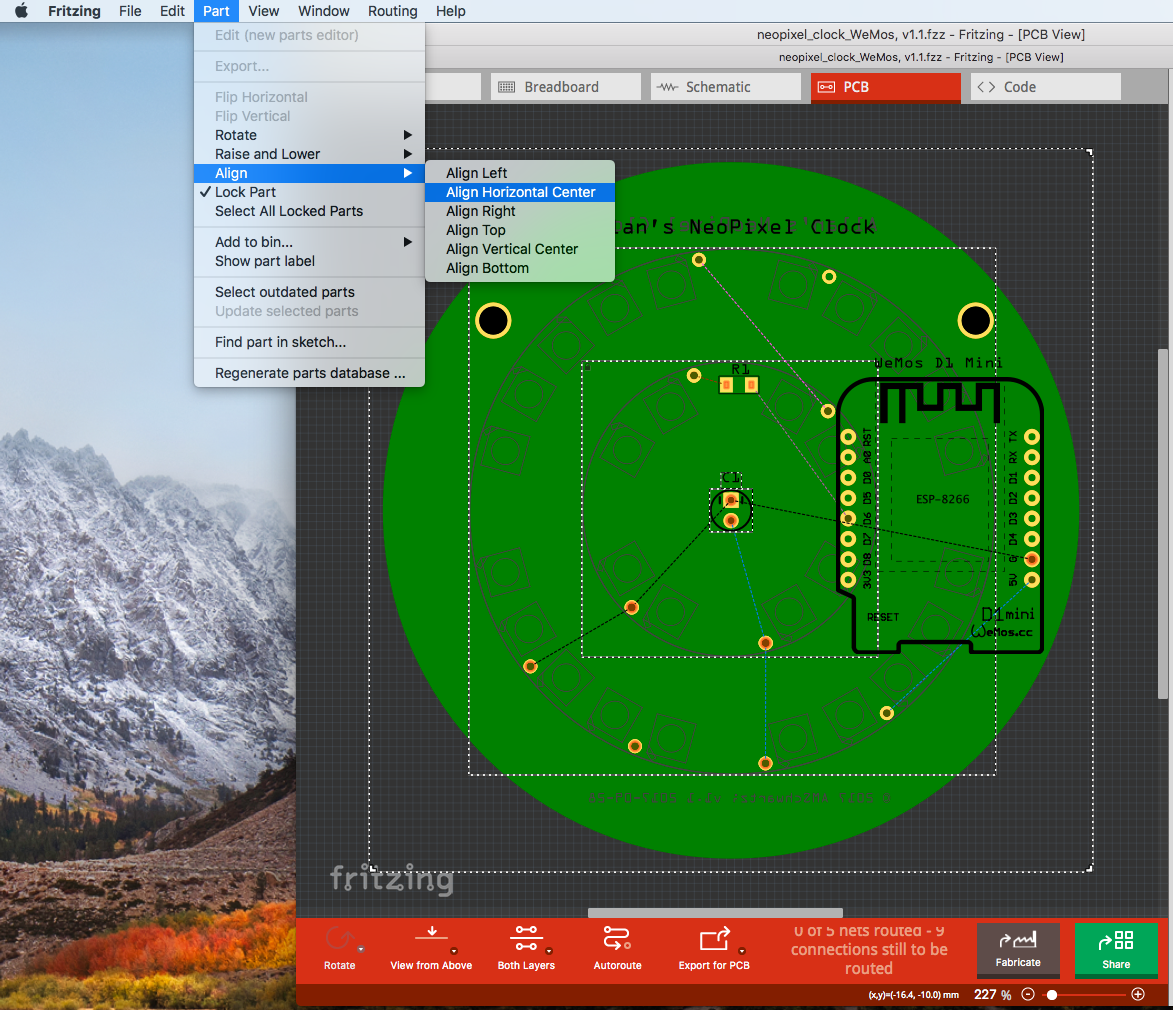Run the Autoroute tool
This screenshot has height=1010, width=1173.
coord(617,938)
